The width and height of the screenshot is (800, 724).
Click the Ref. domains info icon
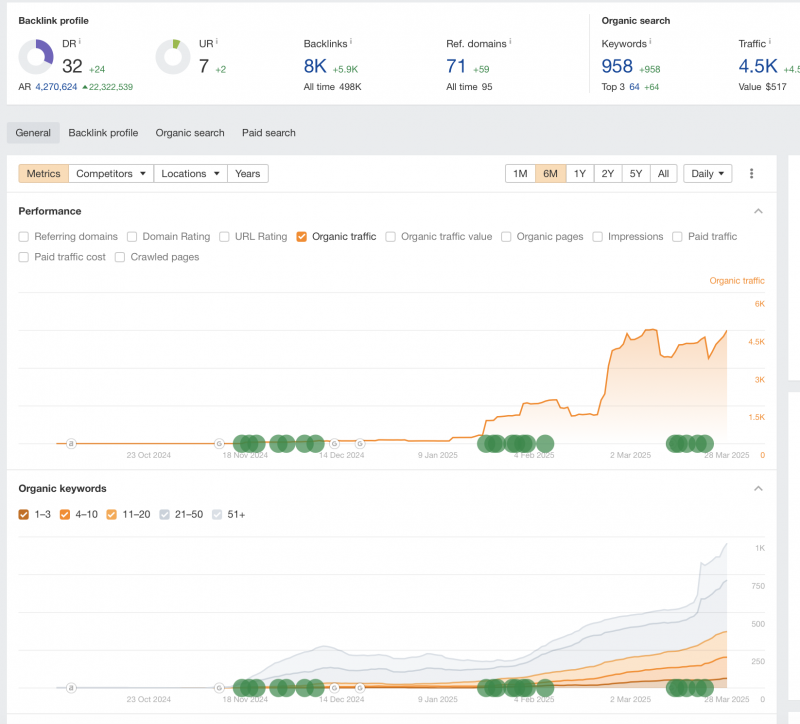tap(510, 42)
